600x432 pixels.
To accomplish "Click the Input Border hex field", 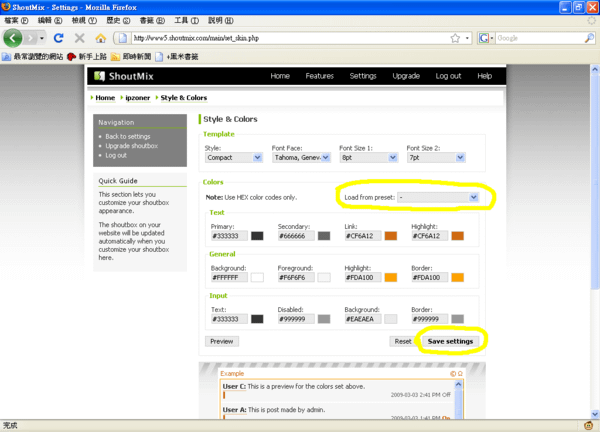I will coord(430,319).
